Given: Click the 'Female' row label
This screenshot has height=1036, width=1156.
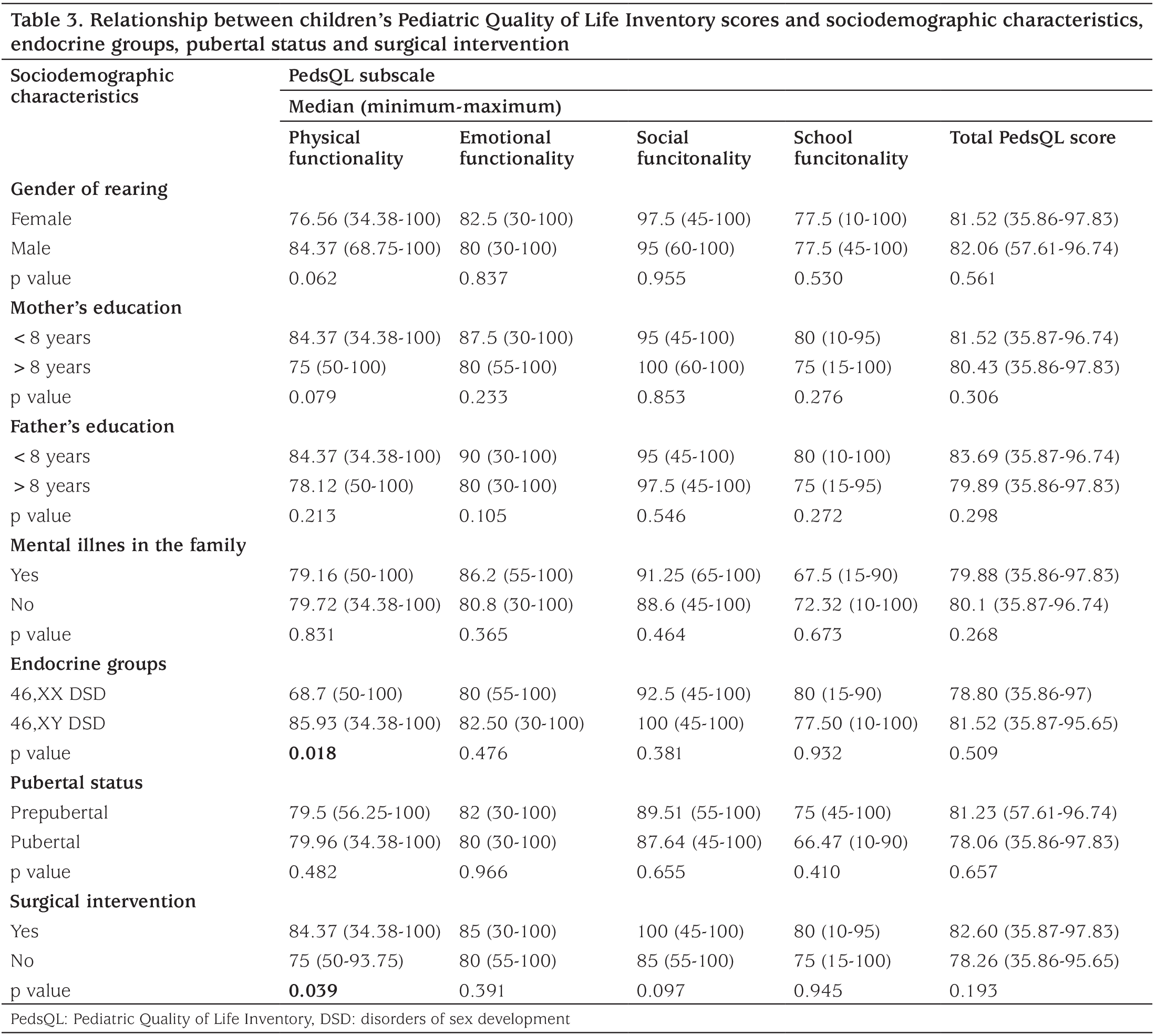Looking at the screenshot, I should click(x=41, y=219).
